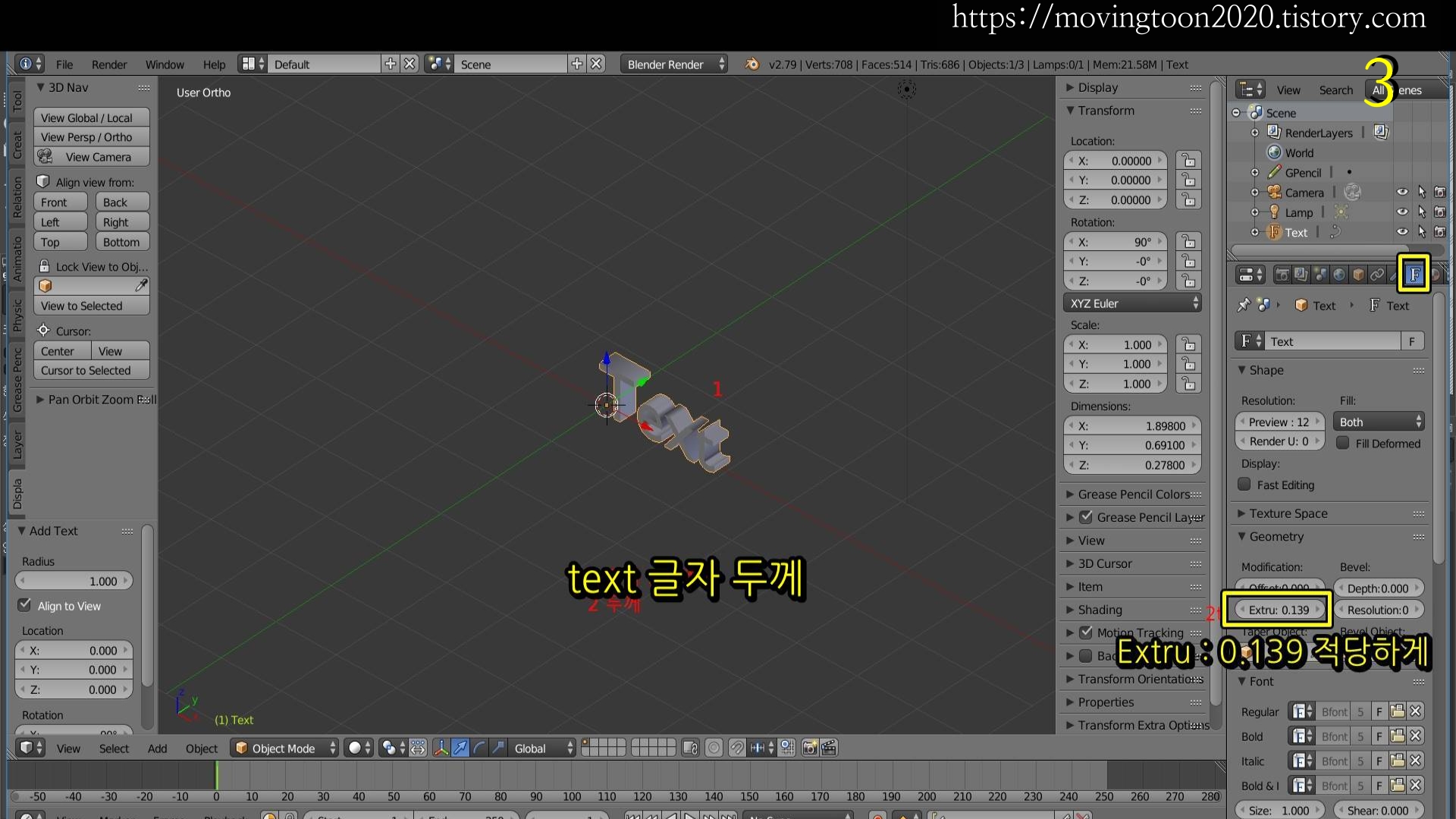The image size is (1456, 819).
Task: Open the Render Layers properties tab
Action: click(x=1301, y=275)
